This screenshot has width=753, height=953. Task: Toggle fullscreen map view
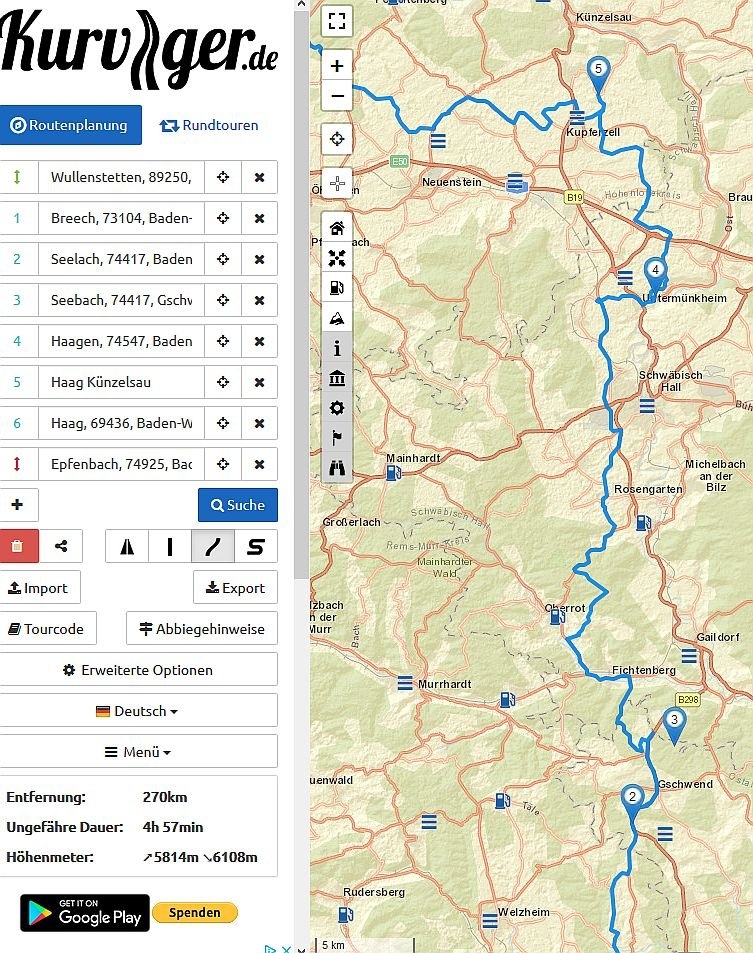337,20
